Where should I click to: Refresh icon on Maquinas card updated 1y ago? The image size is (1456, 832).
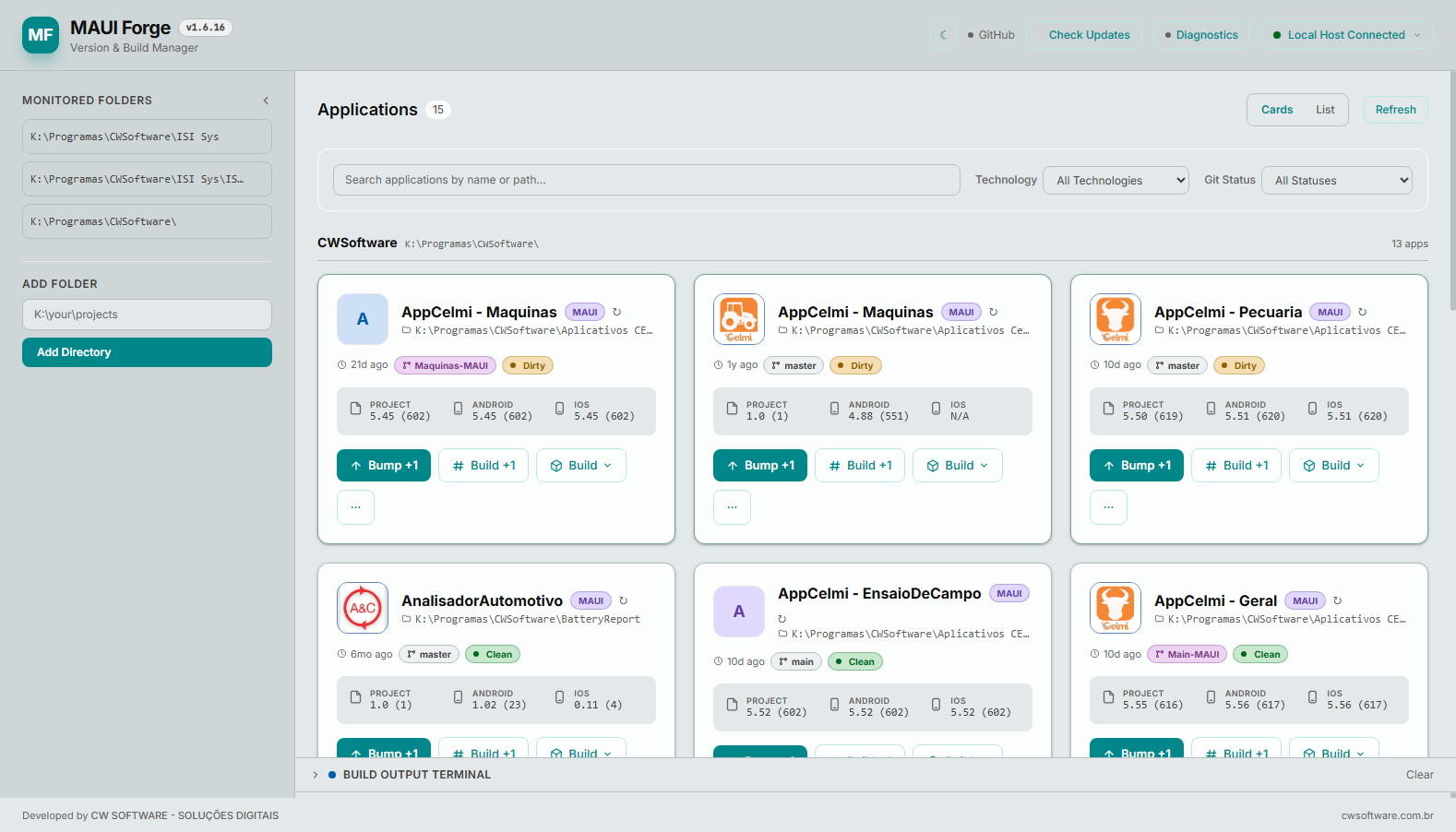[x=994, y=312]
